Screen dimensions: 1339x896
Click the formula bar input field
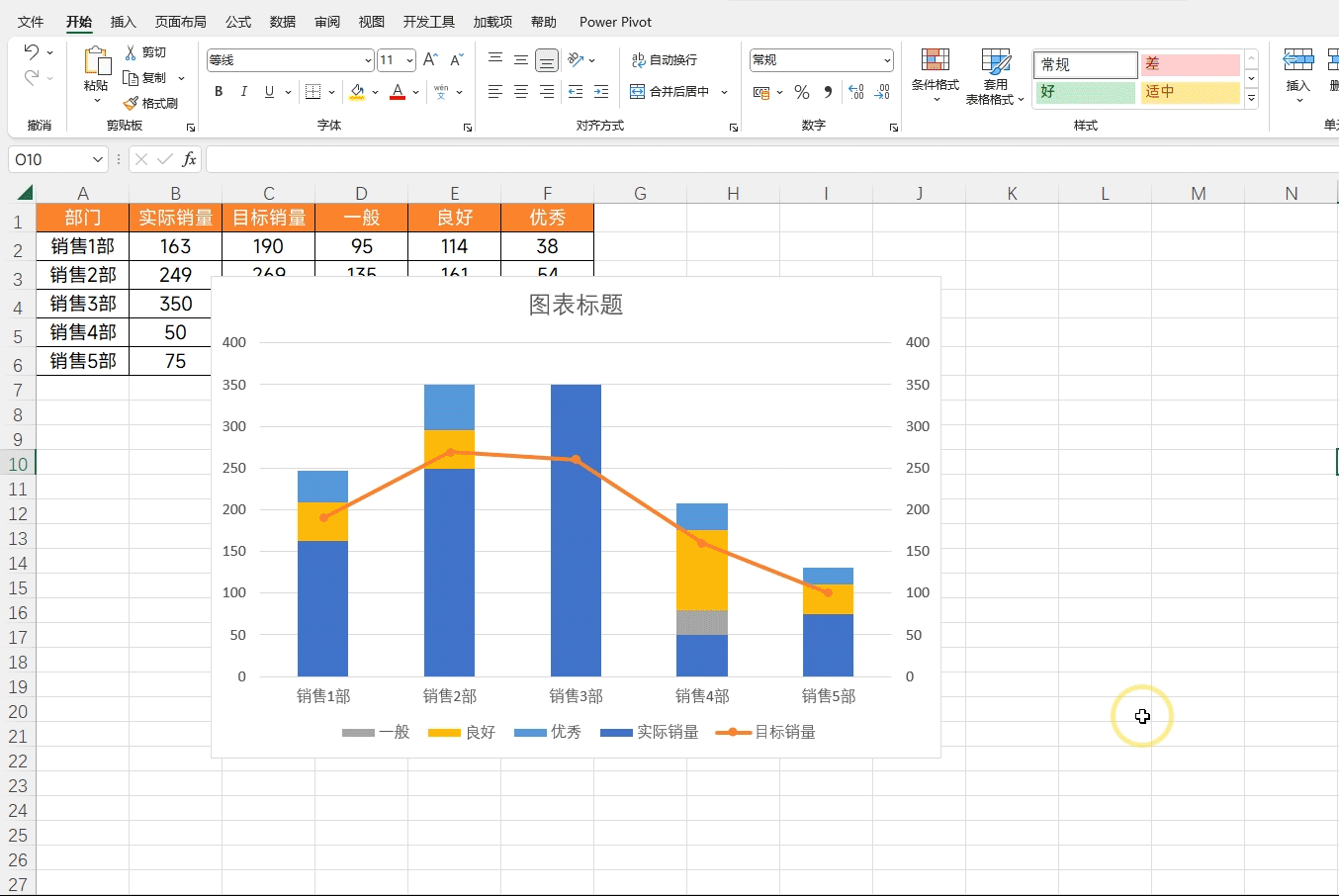click(771, 159)
